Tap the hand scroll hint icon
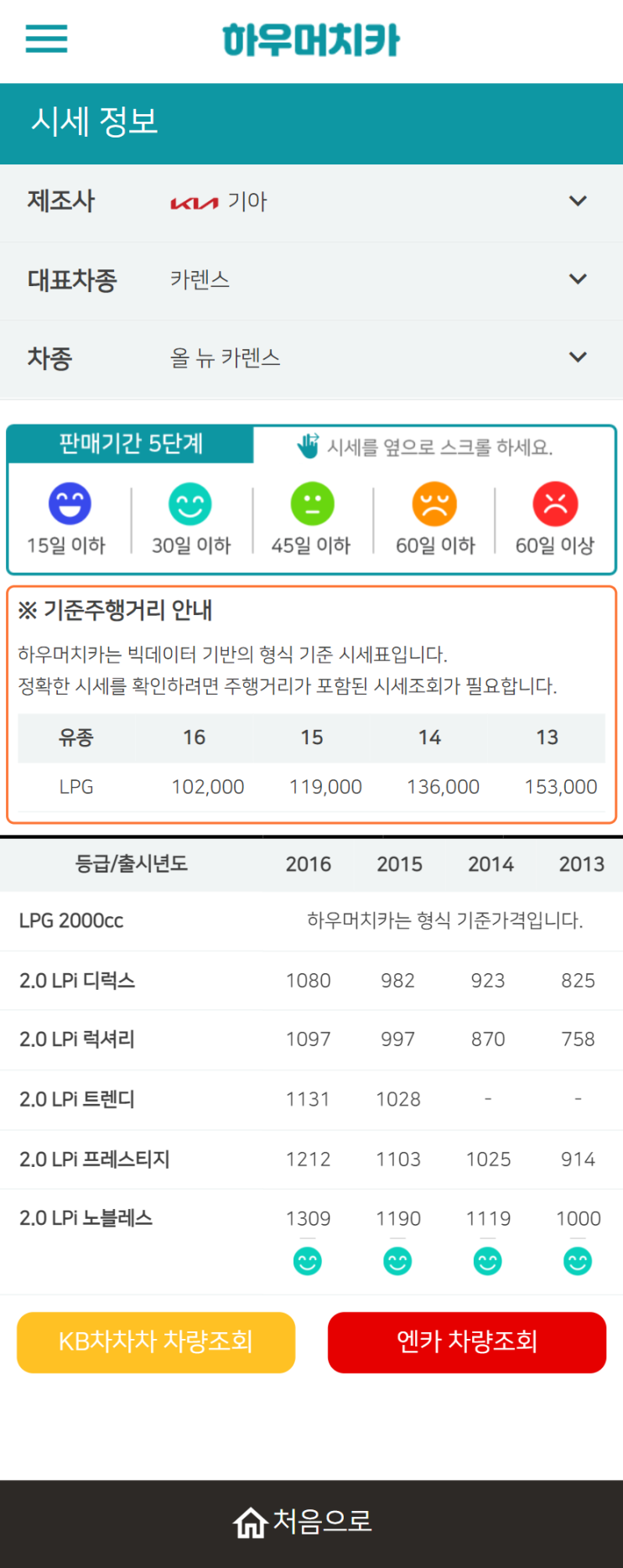Screen dimensions: 623x1568 (x=309, y=445)
